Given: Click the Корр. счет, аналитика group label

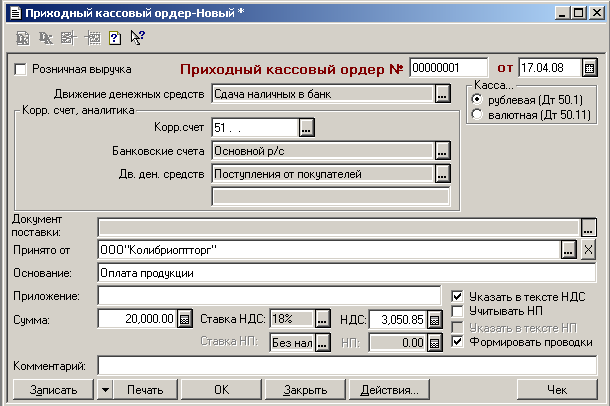Looking at the screenshot, I should point(78,110).
